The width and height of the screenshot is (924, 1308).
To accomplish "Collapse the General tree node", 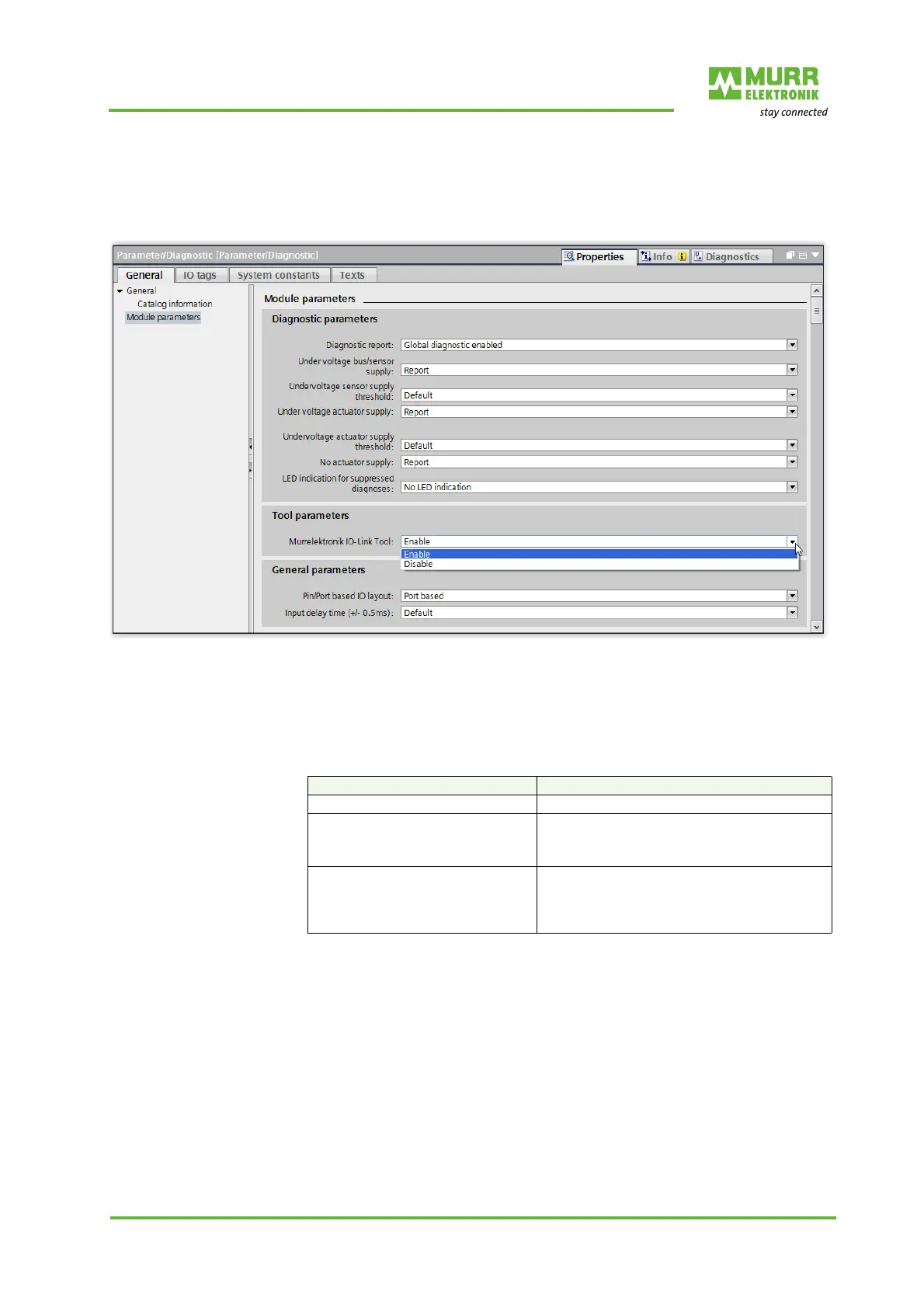I will tap(120, 291).
